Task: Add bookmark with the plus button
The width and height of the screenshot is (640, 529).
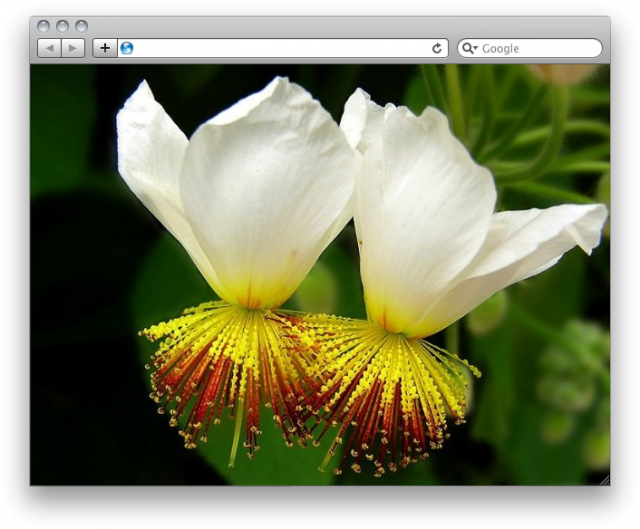Action: pyautogui.click(x=105, y=48)
